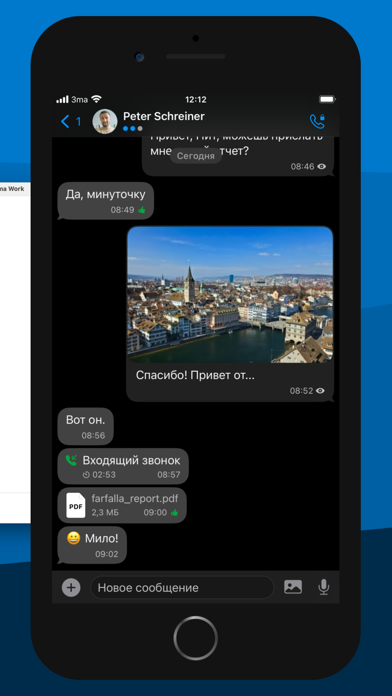Tap the Мило! message bubble

[92, 545]
